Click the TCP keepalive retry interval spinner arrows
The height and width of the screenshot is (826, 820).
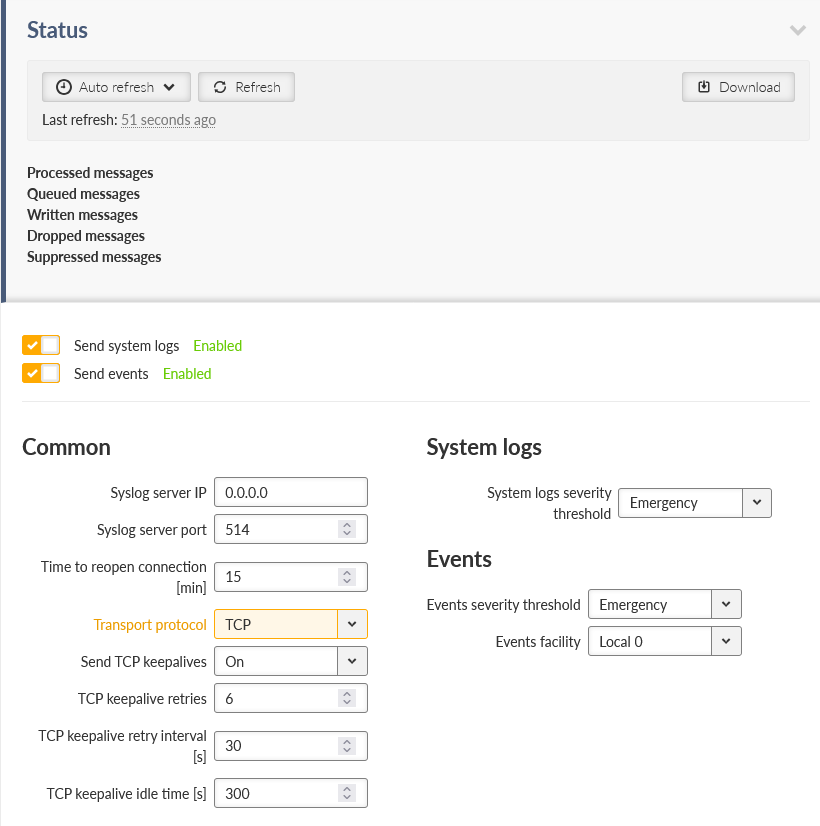point(347,746)
